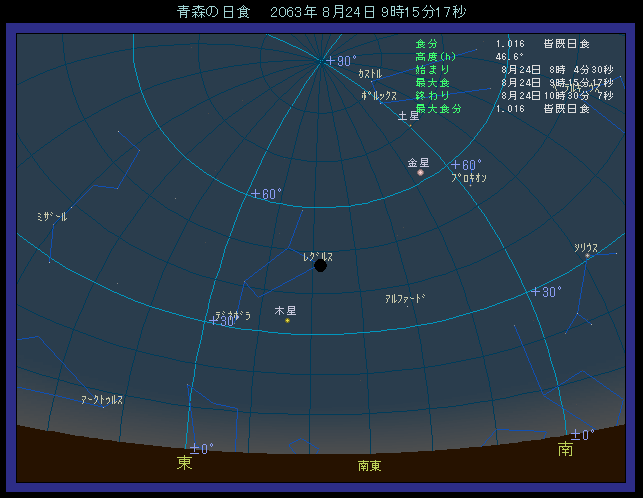
Task: Click the Pollux (ポルックス) star label
Action: 379,95
